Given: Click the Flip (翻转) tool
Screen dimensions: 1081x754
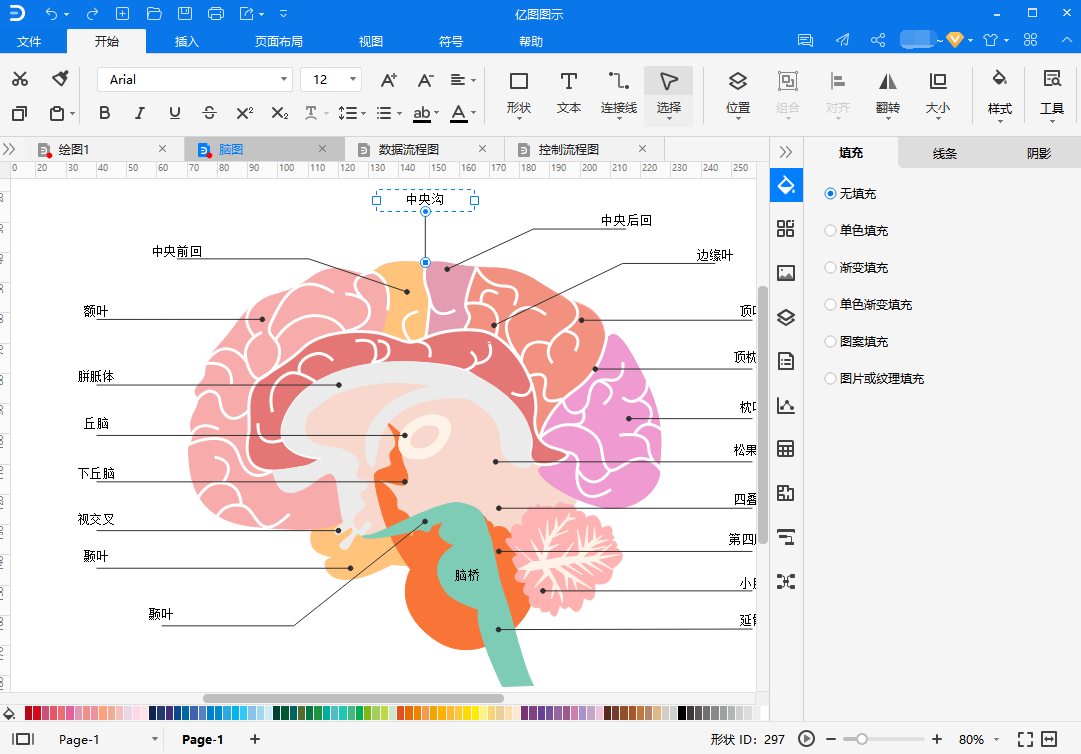Looking at the screenshot, I should (887, 95).
